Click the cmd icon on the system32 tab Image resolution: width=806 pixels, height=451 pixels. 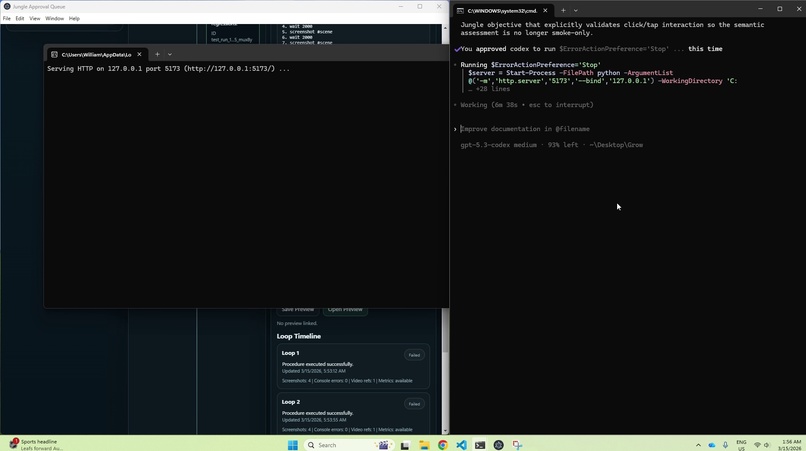coord(460,11)
